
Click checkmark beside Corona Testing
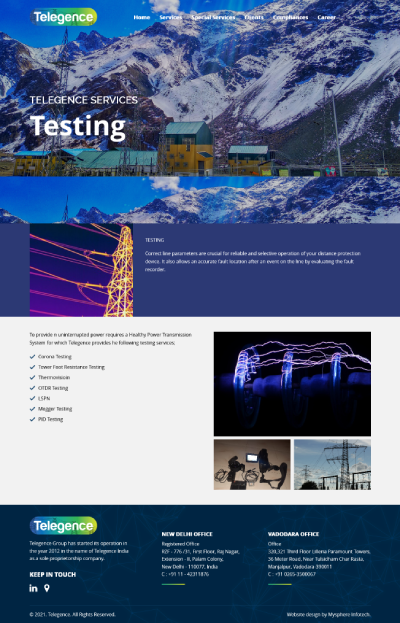(33, 357)
